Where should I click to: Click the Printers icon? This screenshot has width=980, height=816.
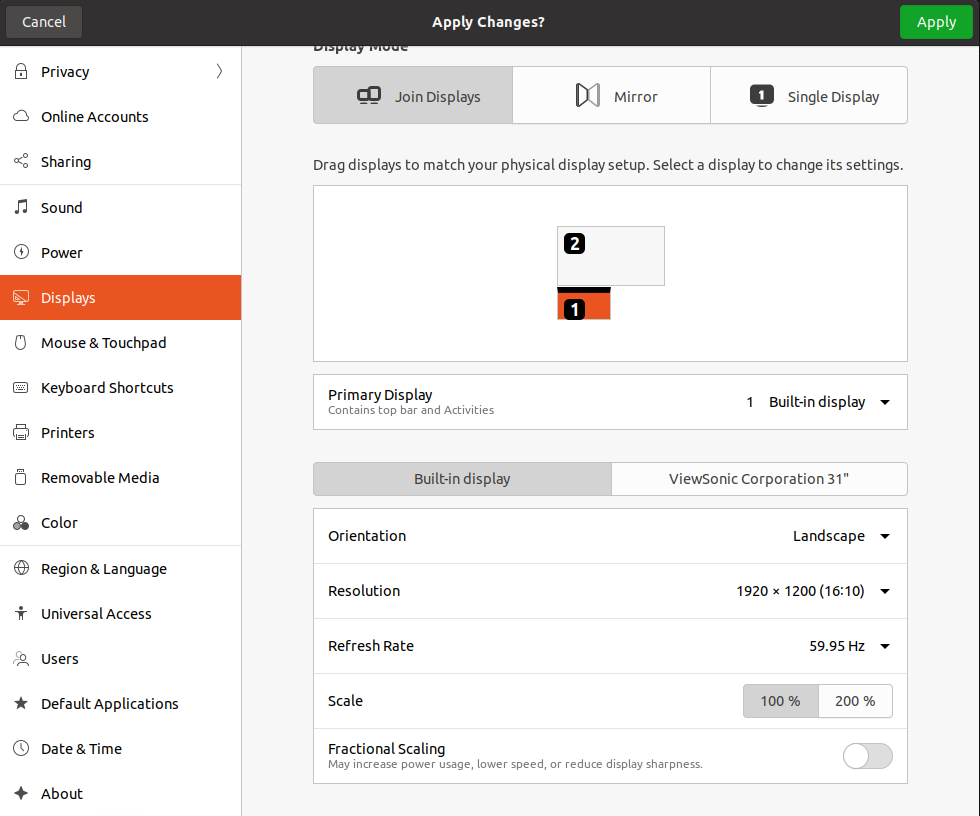[x=21, y=432]
